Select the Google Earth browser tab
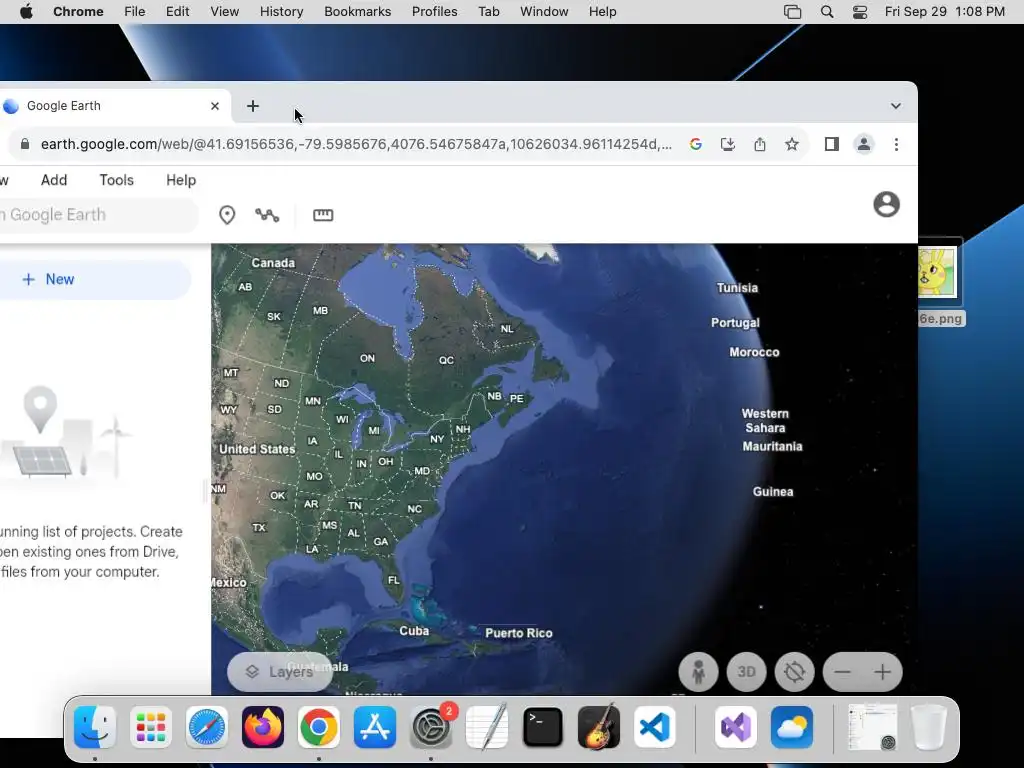Screen dimensions: 1024x768 coord(115,106)
